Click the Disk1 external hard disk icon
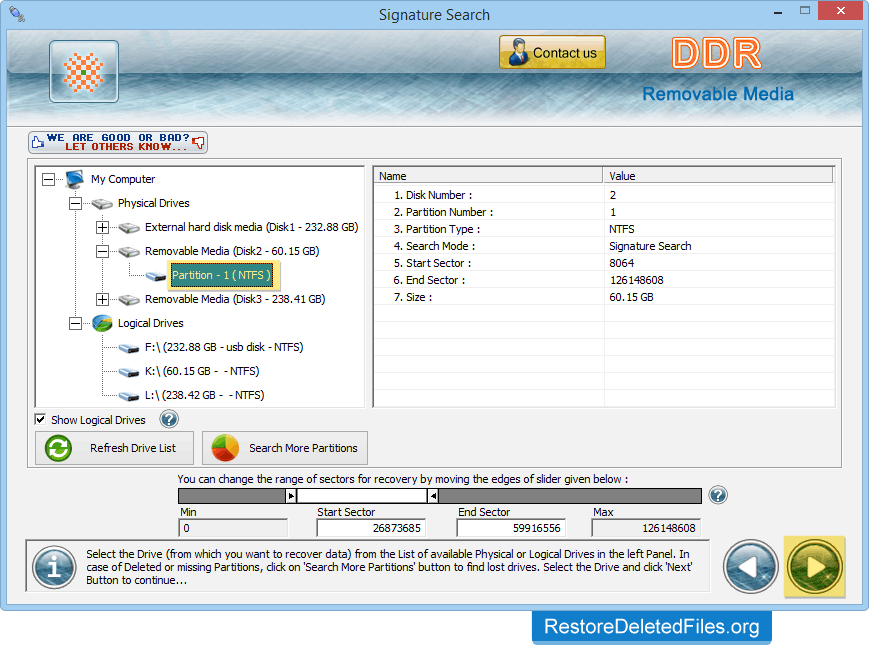Image resolution: width=869 pixels, height=645 pixels. (x=129, y=228)
